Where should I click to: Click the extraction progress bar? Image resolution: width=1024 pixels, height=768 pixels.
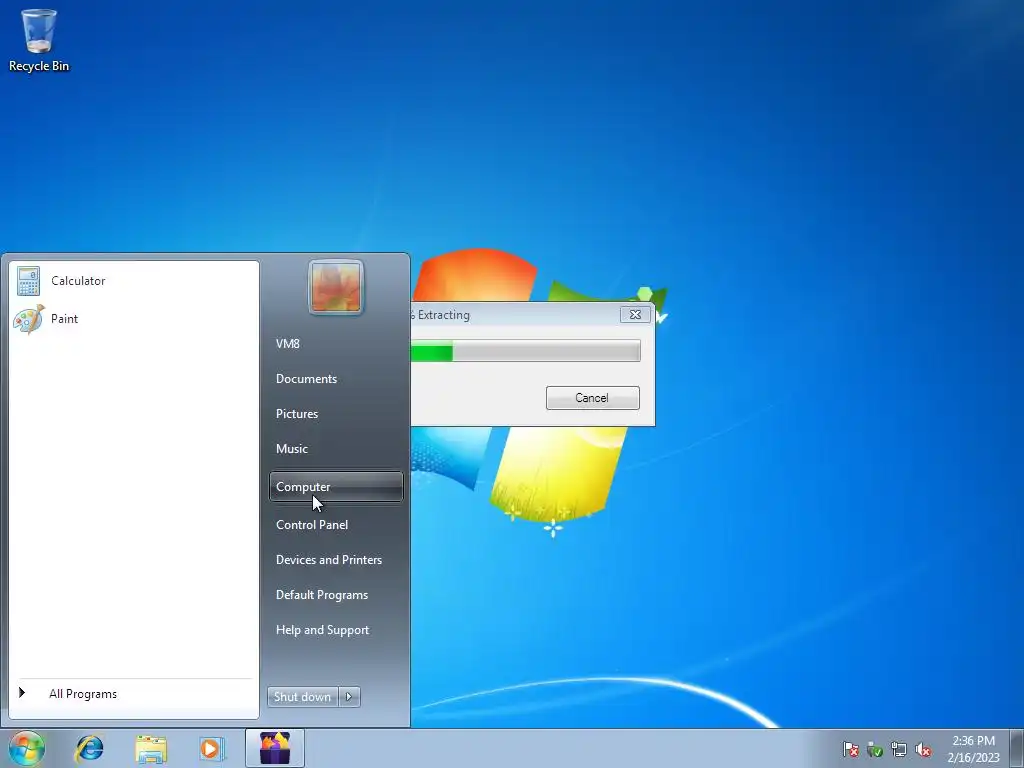(x=526, y=351)
